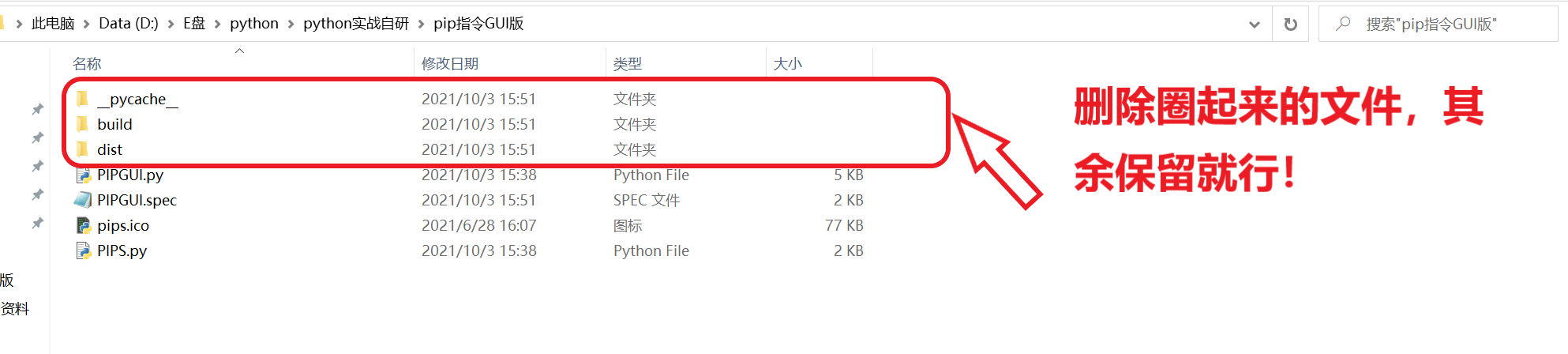Viewport: 1568px width, 354px height.
Task: Navigate to 此电脑 breadcrumb
Action: click(x=53, y=24)
